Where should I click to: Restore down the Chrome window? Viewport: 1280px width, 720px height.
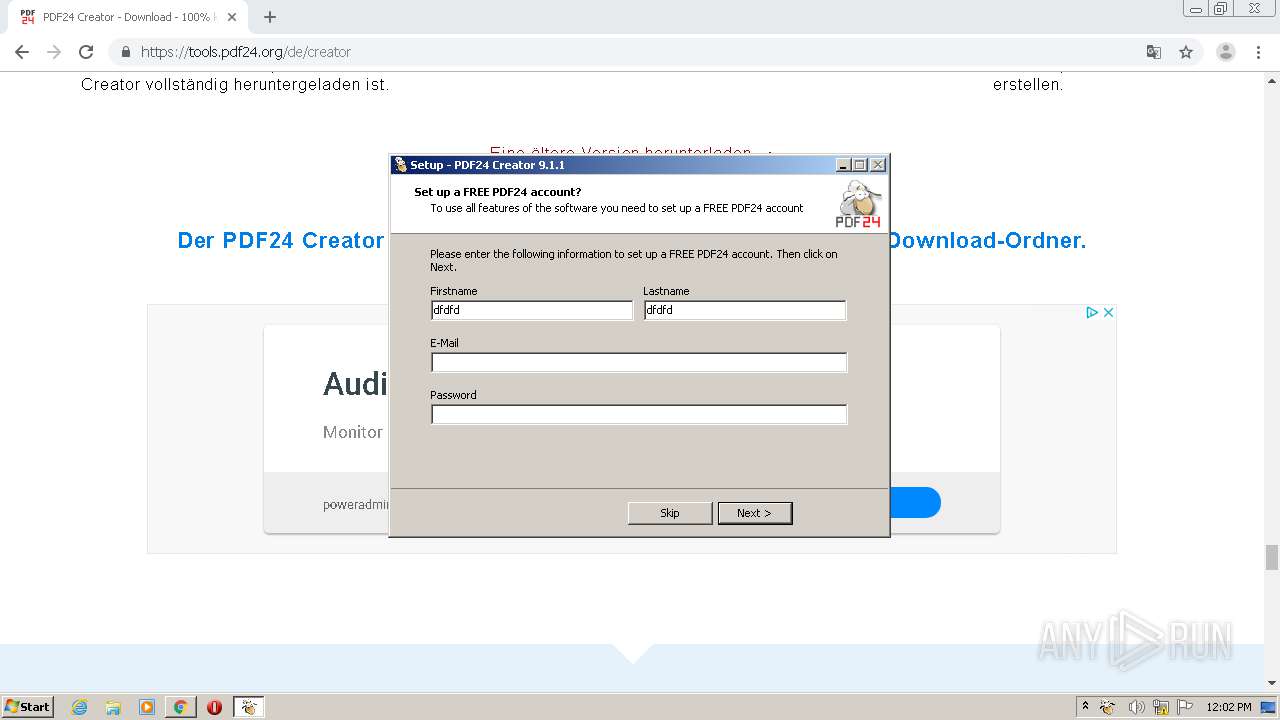click(1221, 8)
